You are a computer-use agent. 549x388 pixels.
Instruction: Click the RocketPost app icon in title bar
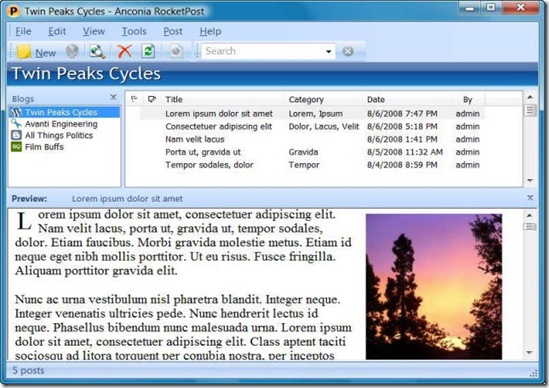click(x=13, y=11)
